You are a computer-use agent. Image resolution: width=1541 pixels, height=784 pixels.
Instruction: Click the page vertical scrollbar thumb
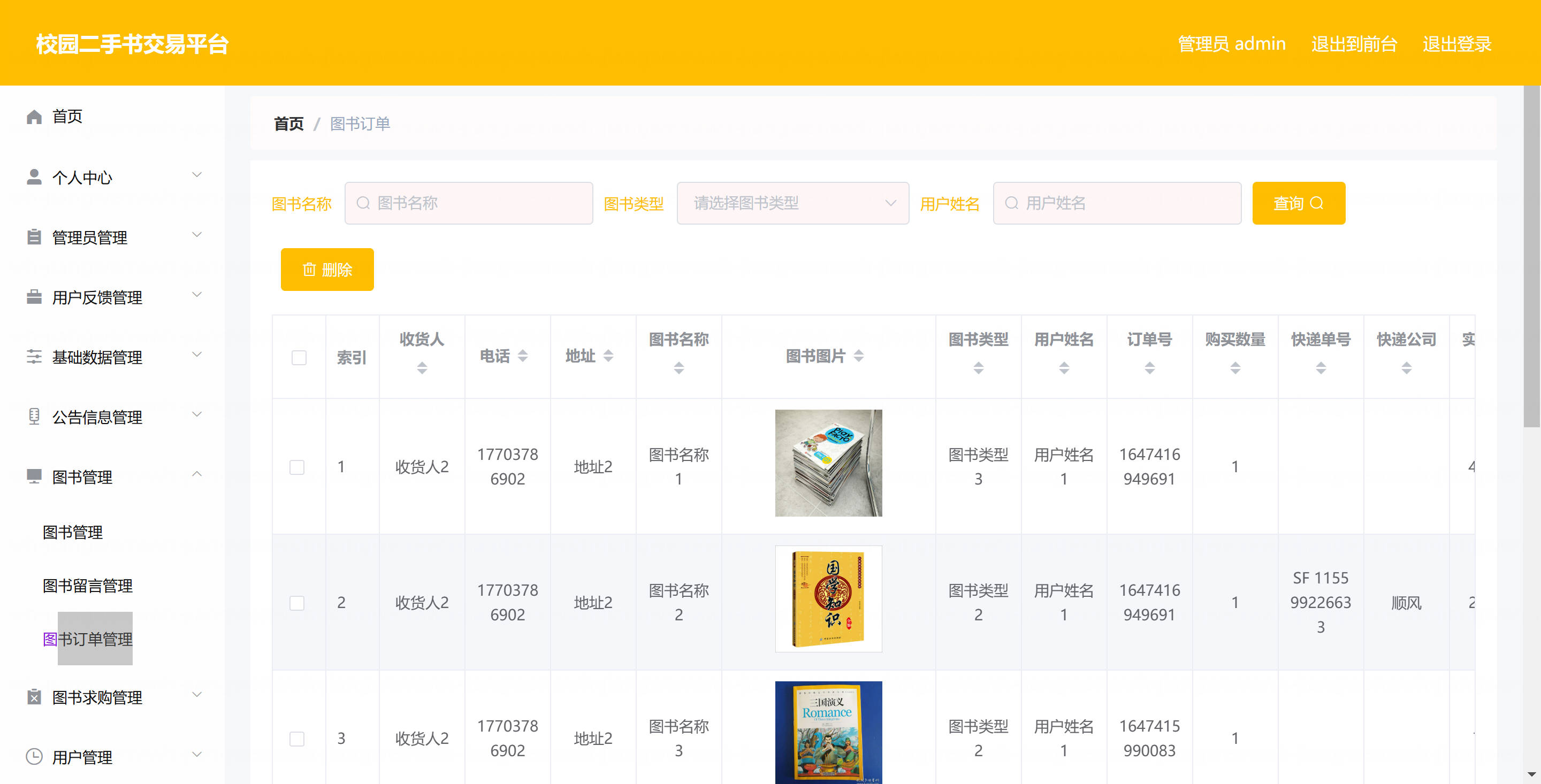pos(1532,257)
